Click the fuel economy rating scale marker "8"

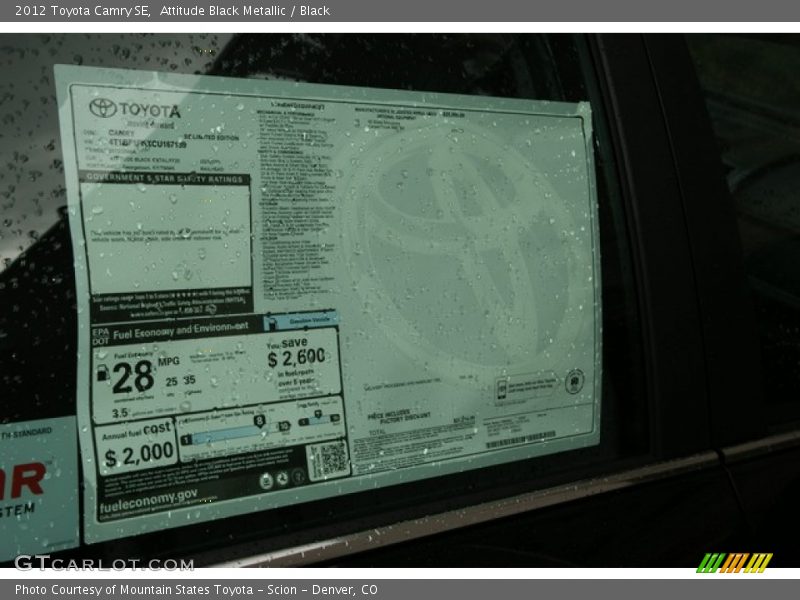pos(259,421)
